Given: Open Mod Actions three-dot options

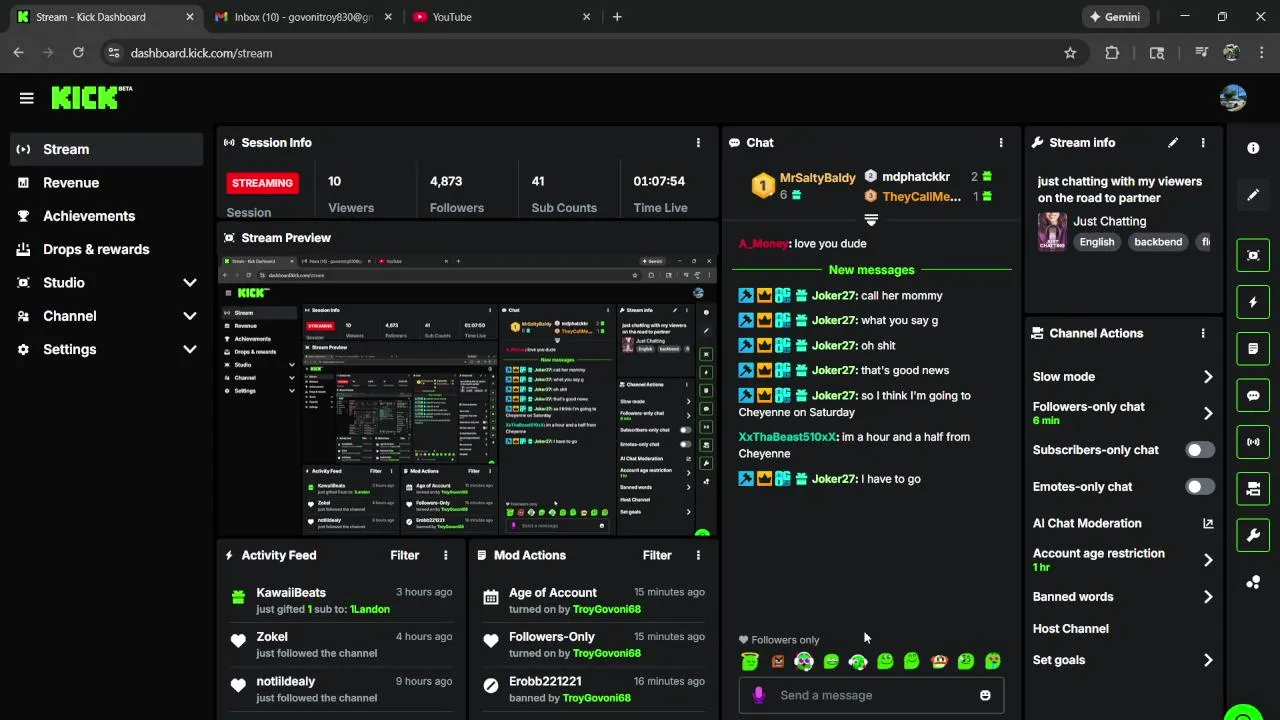Looking at the screenshot, I should coord(698,555).
